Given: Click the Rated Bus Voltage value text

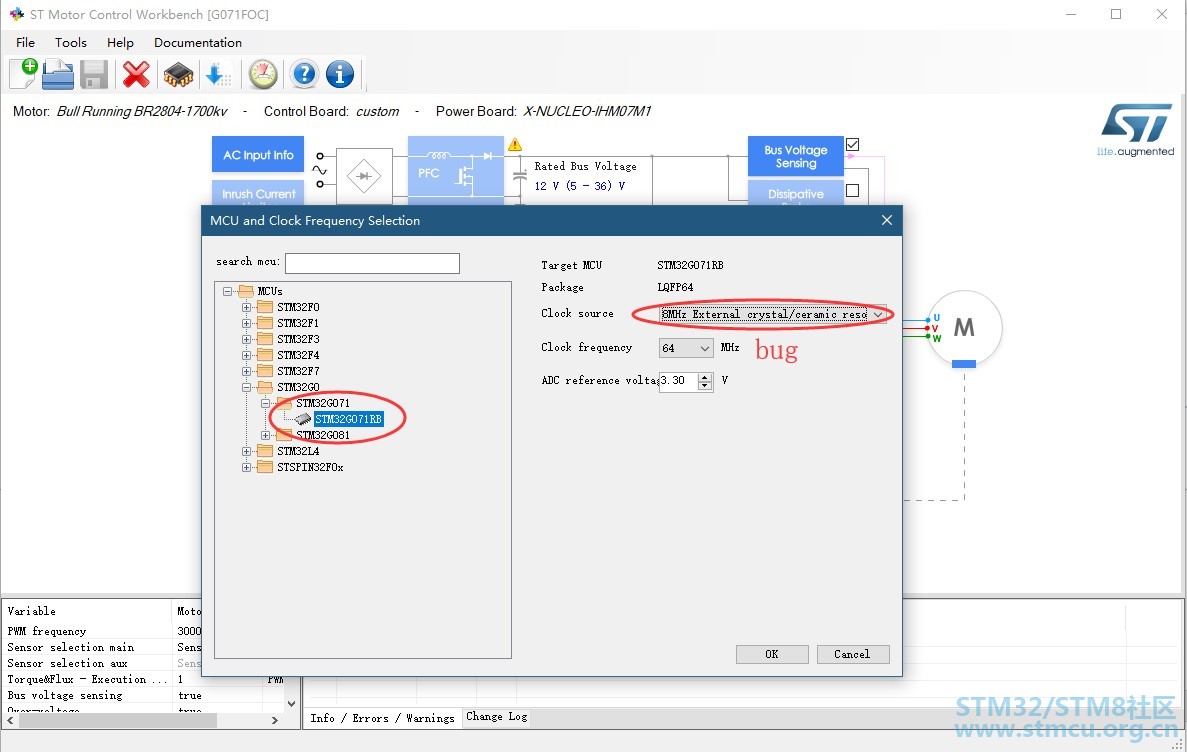Looking at the screenshot, I should coord(580,186).
